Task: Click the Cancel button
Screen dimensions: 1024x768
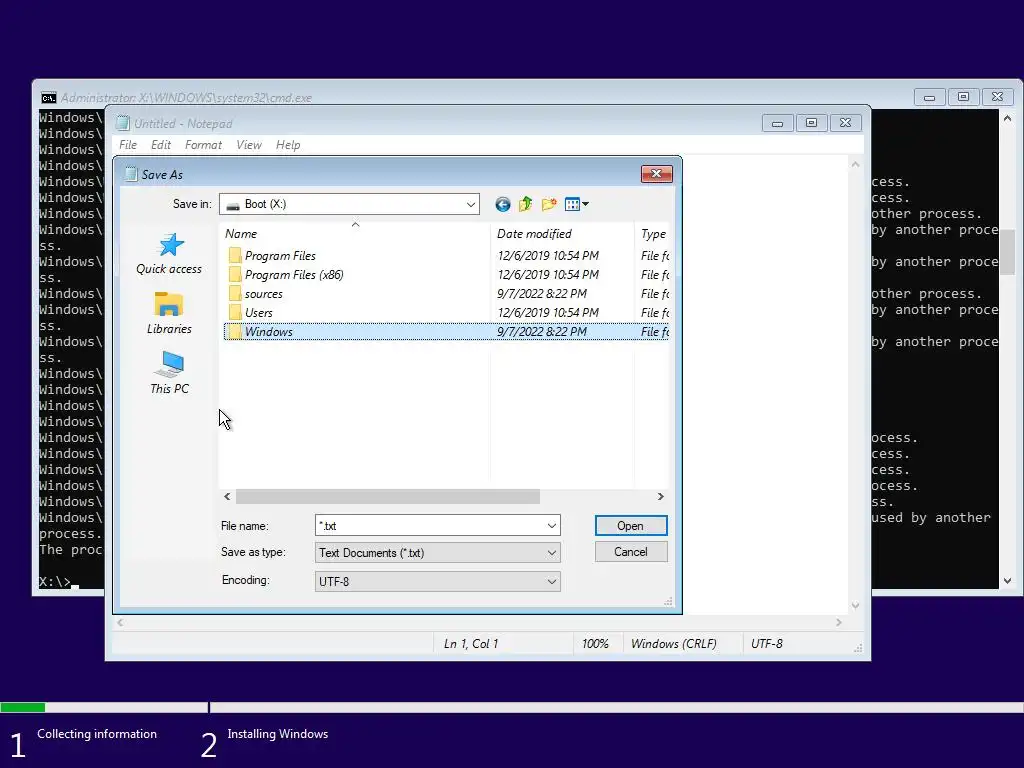Action: (631, 552)
